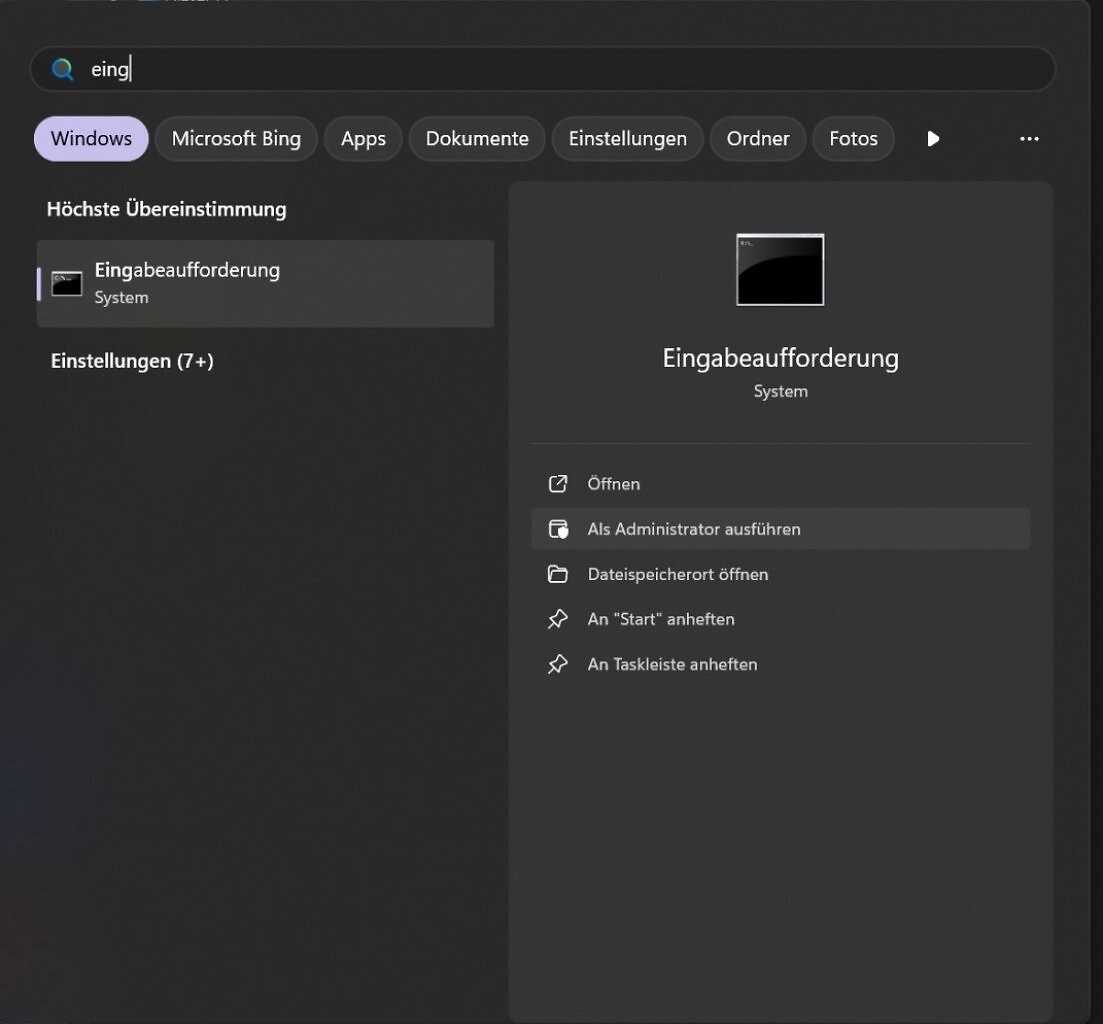Screen dimensions: 1103x1024
Task: Click the System label under the preview title
Action: click(x=780, y=391)
